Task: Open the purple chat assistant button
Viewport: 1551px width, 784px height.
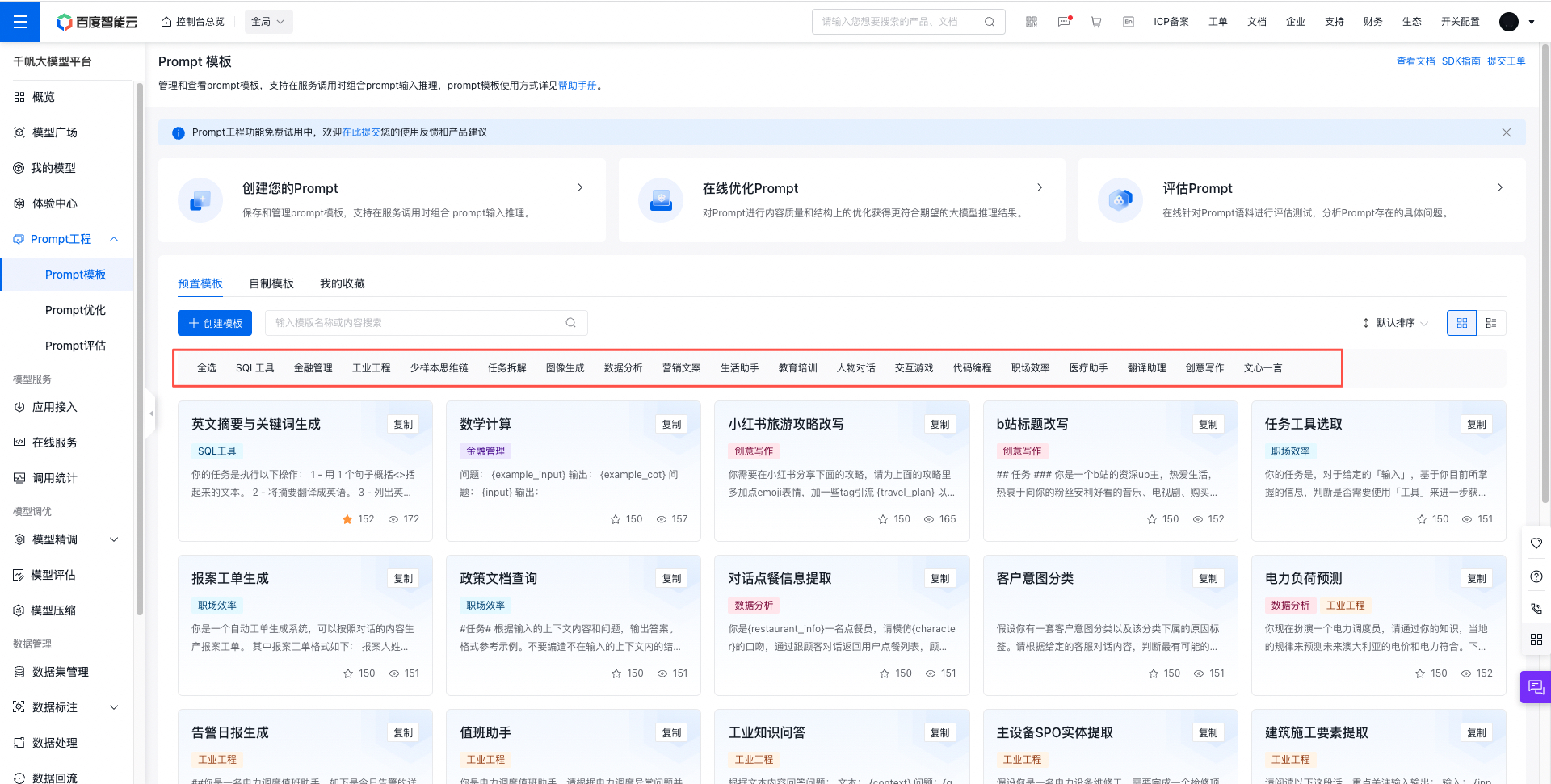Action: pos(1535,687)
